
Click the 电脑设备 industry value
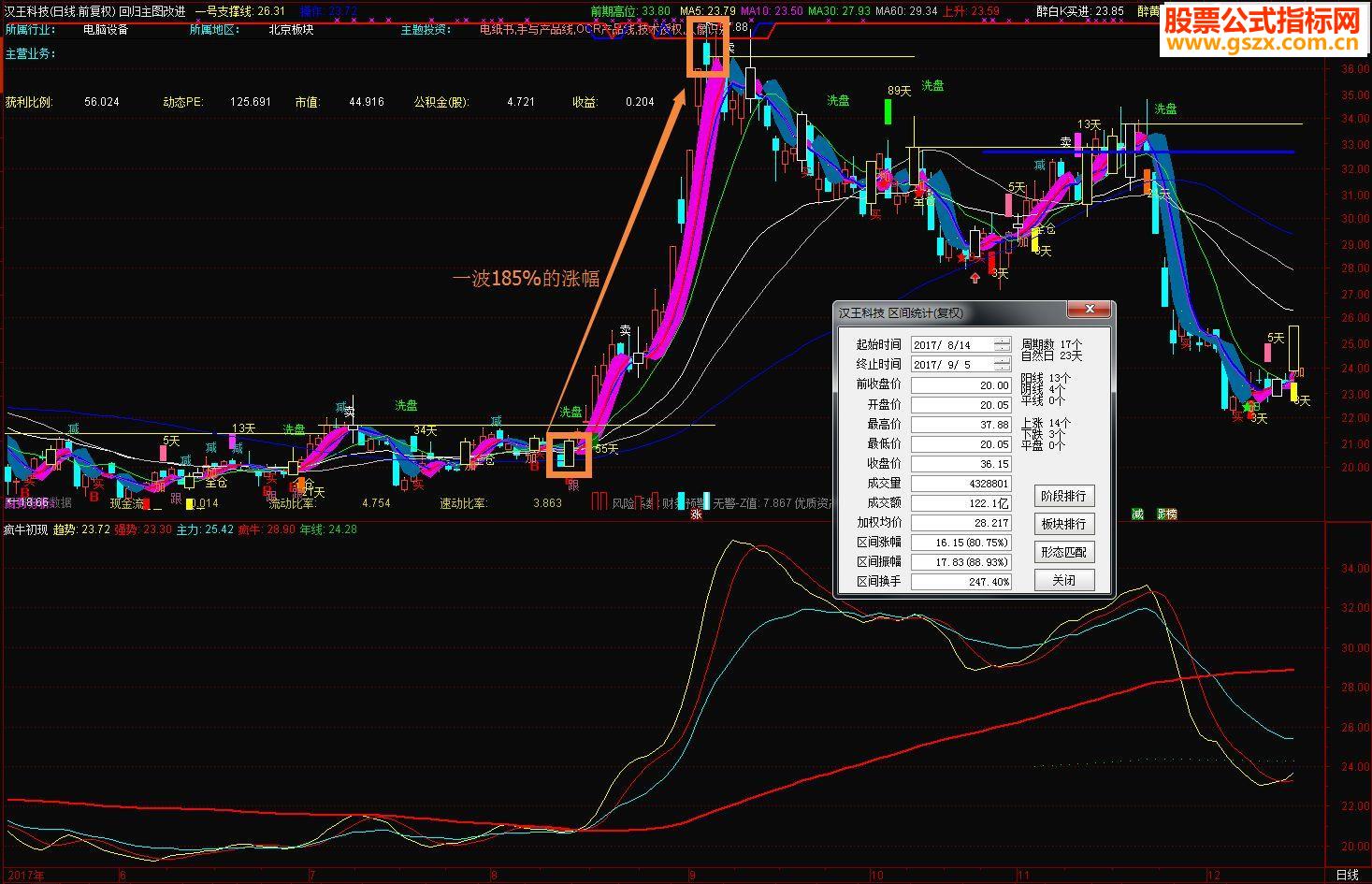(106, 29)
